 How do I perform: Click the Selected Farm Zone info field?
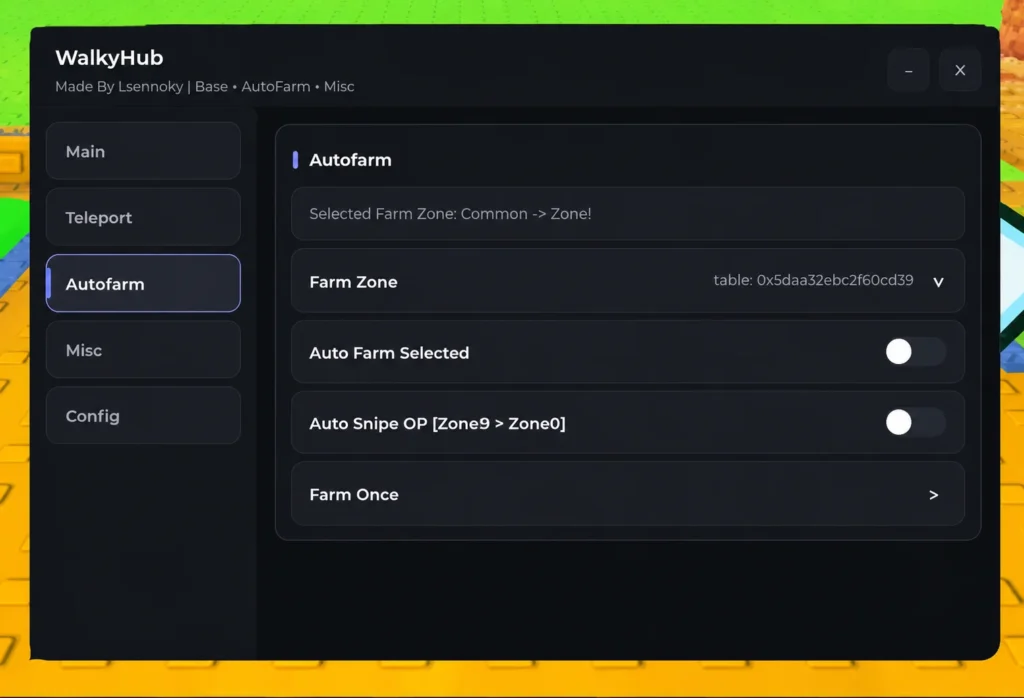pos(628,214)
